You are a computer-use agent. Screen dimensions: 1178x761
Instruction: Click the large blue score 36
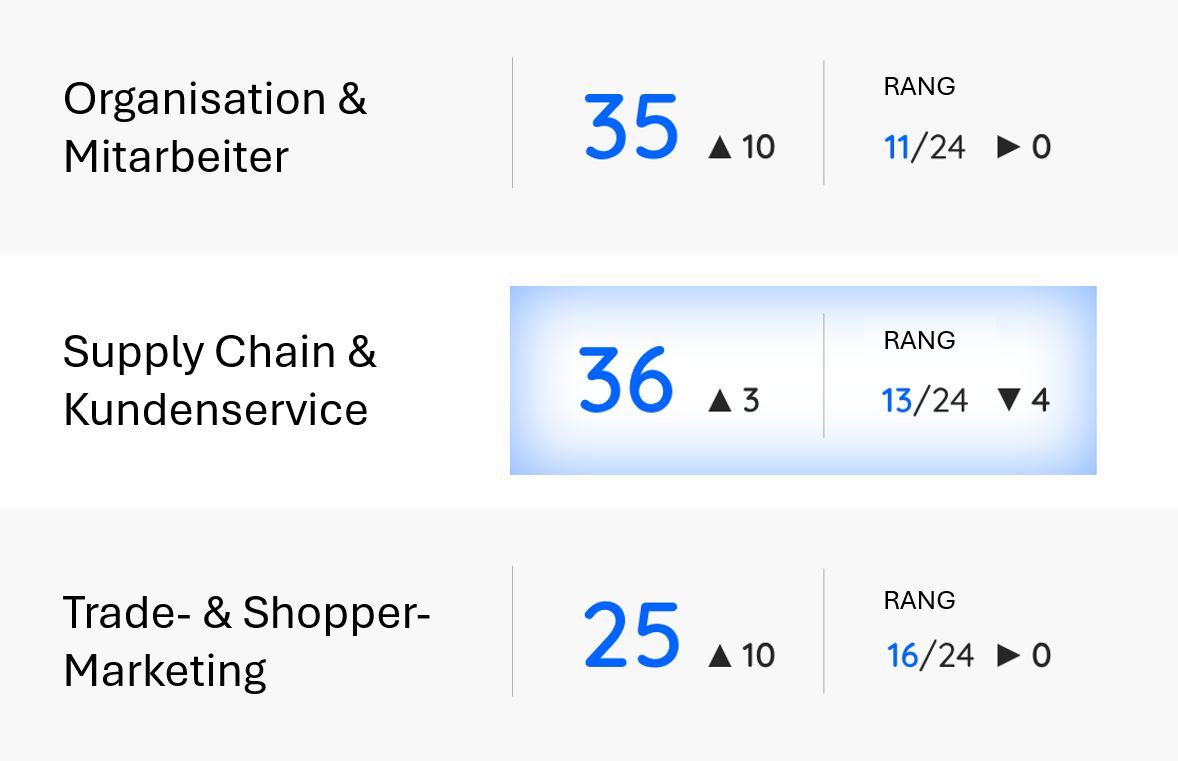[x=626, y=381]
